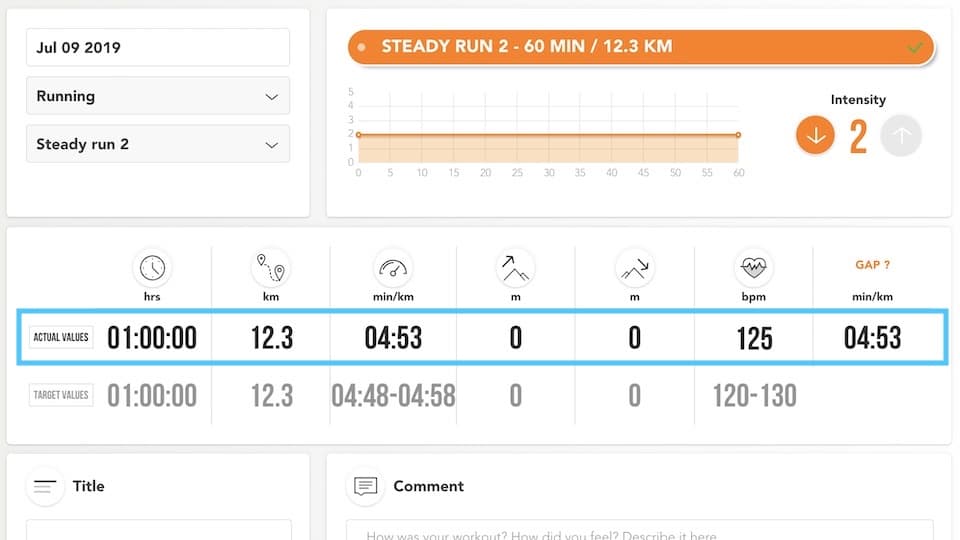Toggle the green checkmark on workout banner
The height and width of the screenshot is (540, 960).
pos(915,47)
